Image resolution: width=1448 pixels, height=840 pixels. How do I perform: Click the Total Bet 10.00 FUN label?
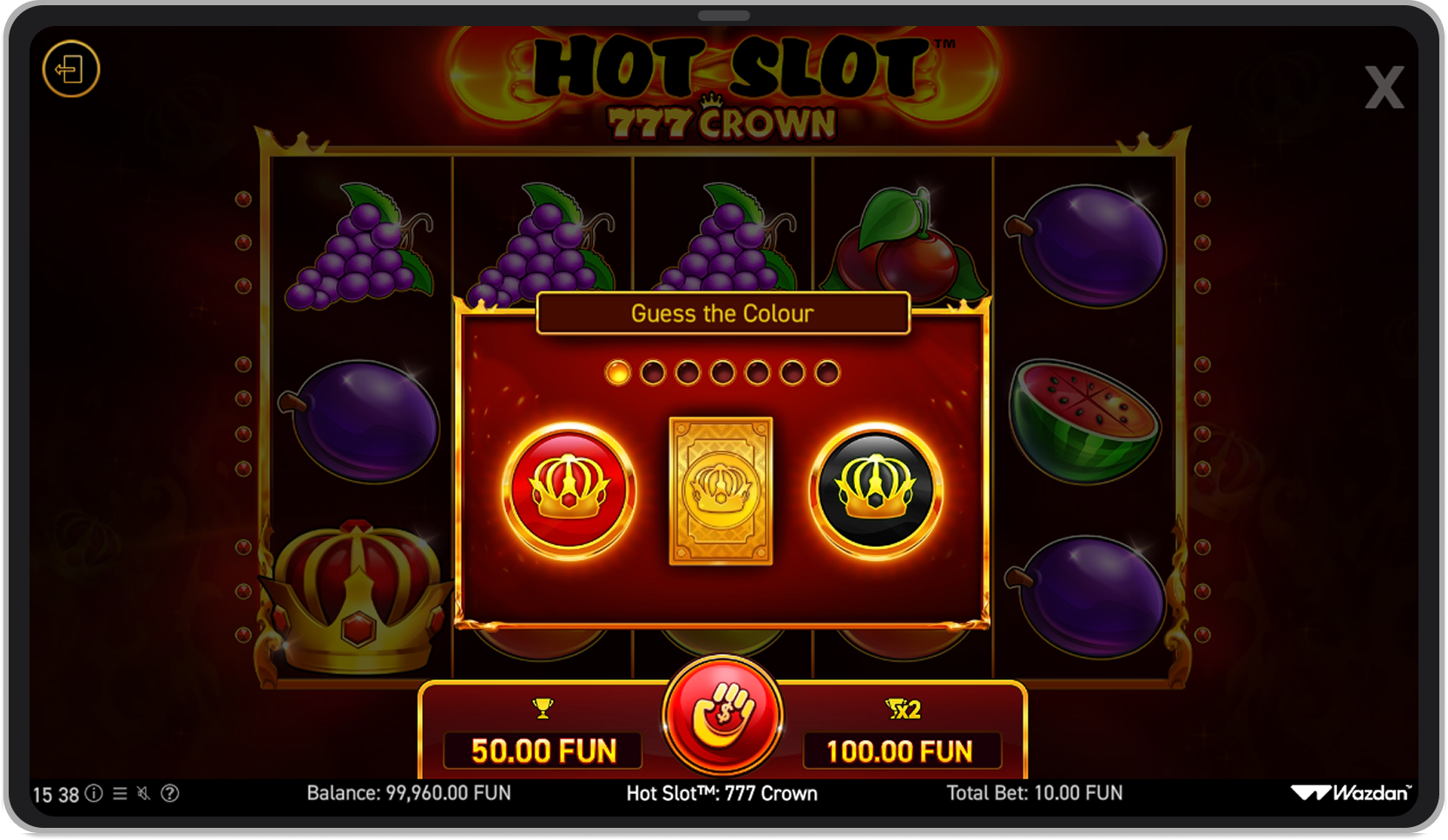pos(1035,793)
